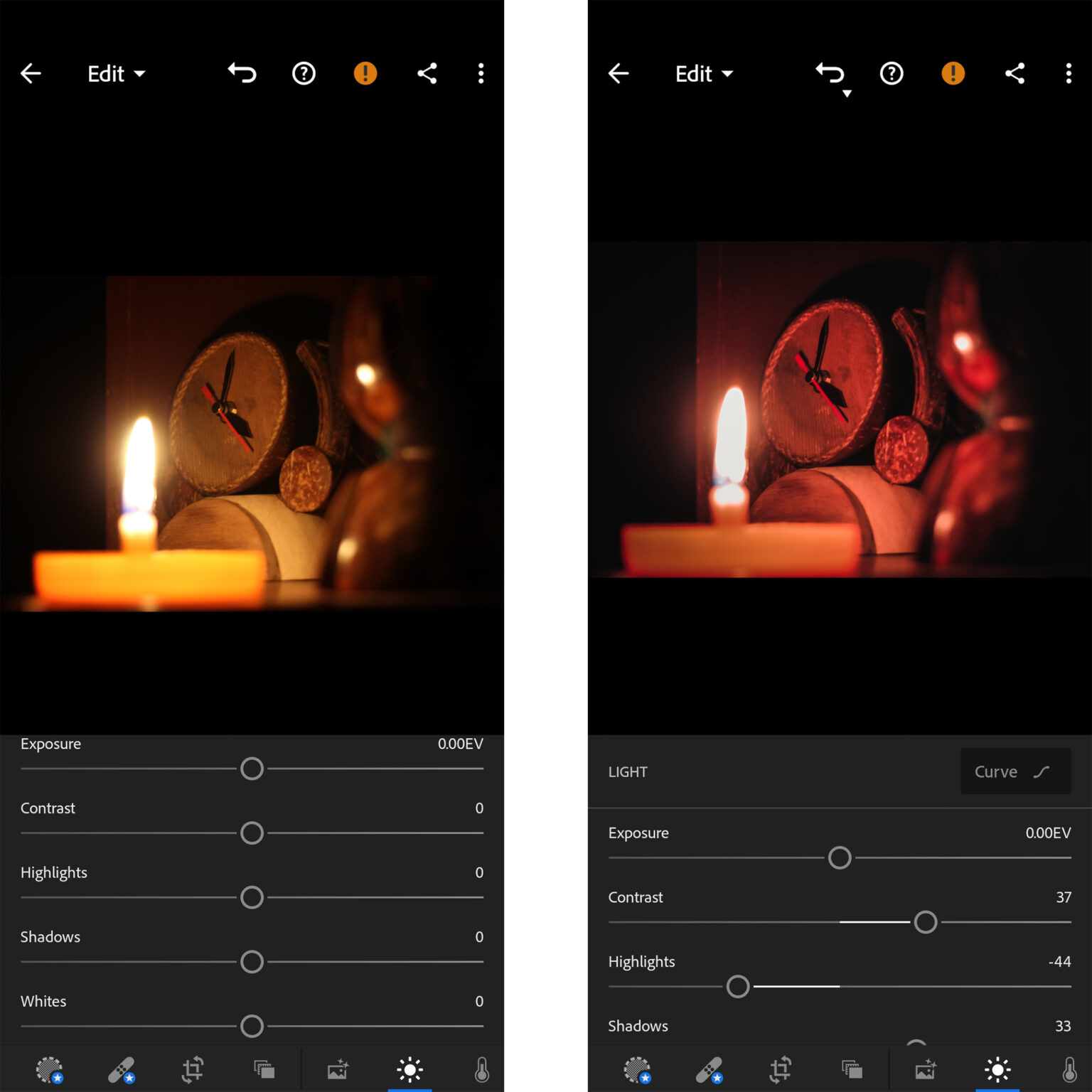The width and height of the screenshot is (1092, 1092).
Task: Click the orange warning icon in the right screen
Action: 953,73
